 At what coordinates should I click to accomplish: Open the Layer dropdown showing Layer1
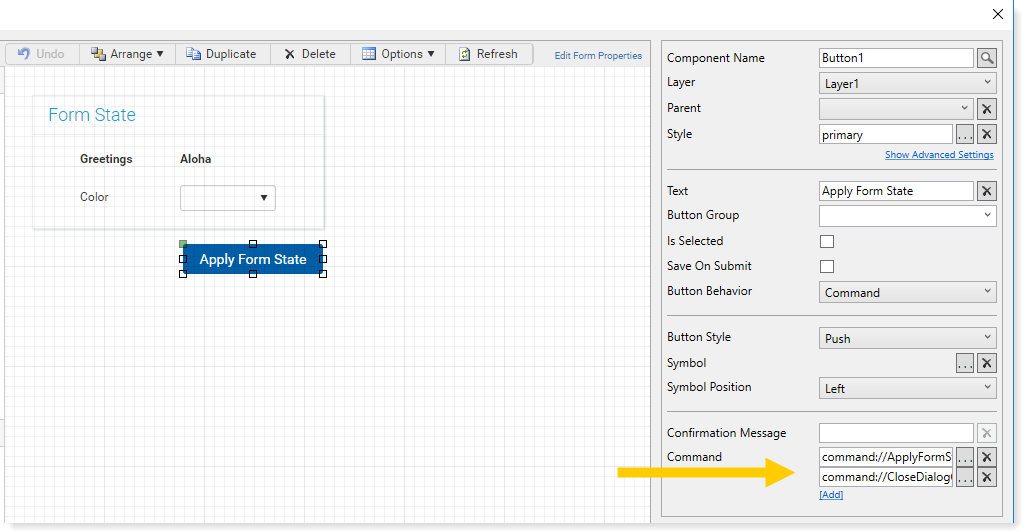(x=907, y=84)
